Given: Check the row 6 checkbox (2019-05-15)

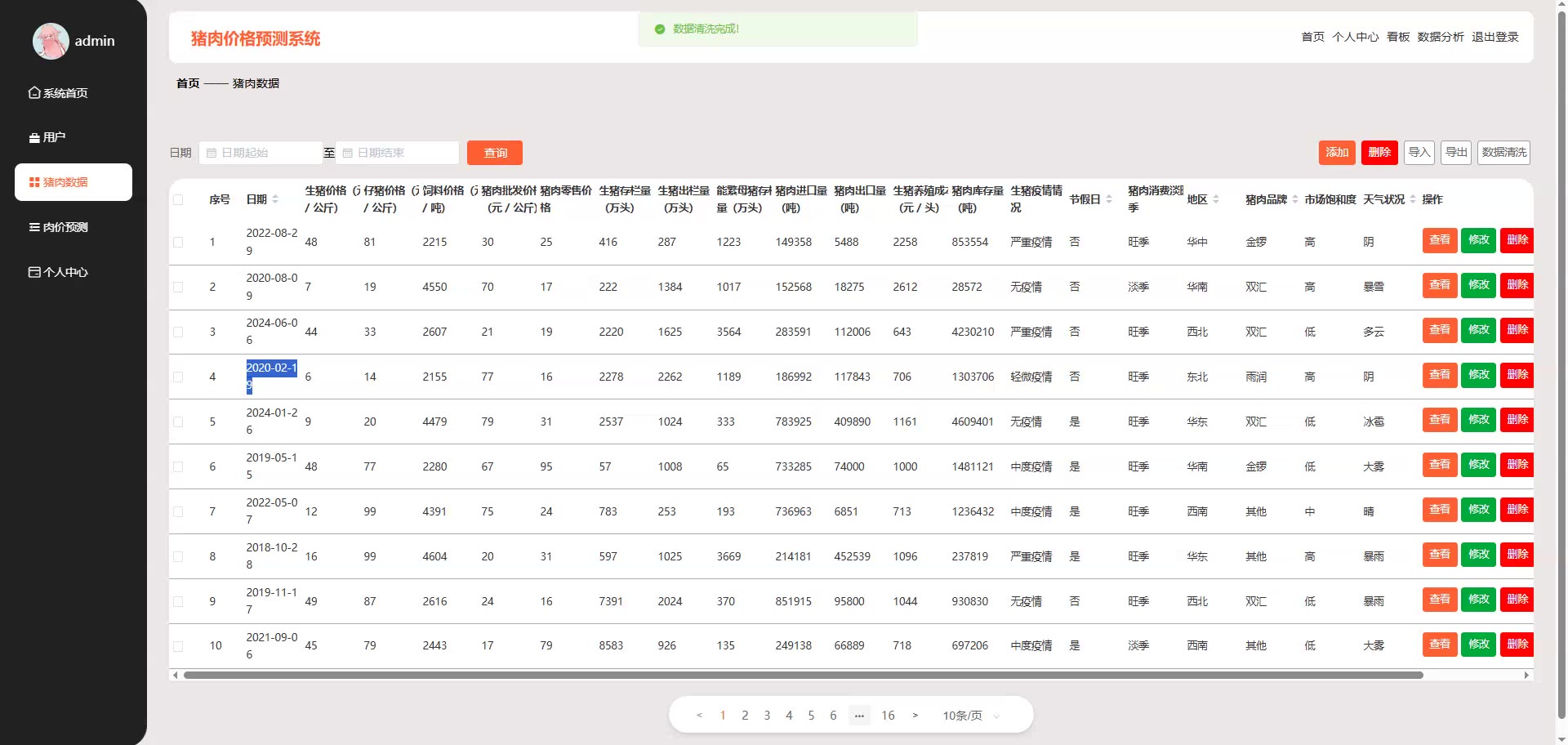Looking at the screenshot, I should [178, 467].
